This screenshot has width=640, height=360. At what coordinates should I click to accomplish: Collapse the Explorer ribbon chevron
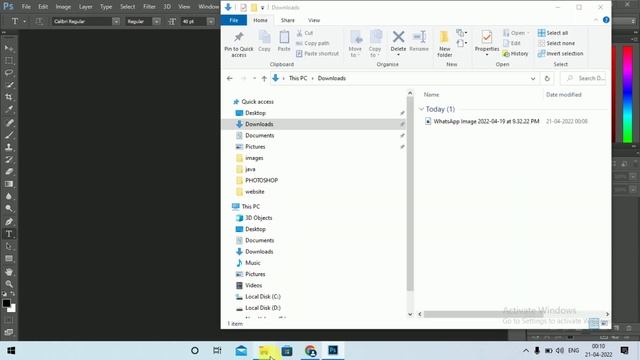[x=596, y=20]
